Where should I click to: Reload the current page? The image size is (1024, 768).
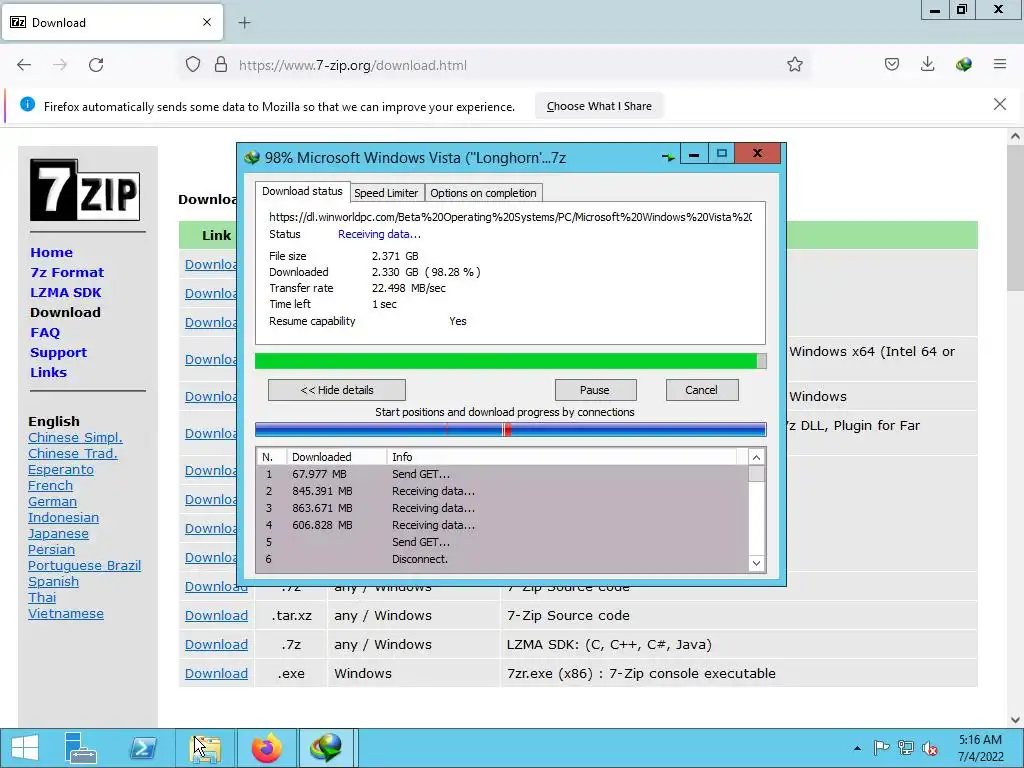(96, 65)
